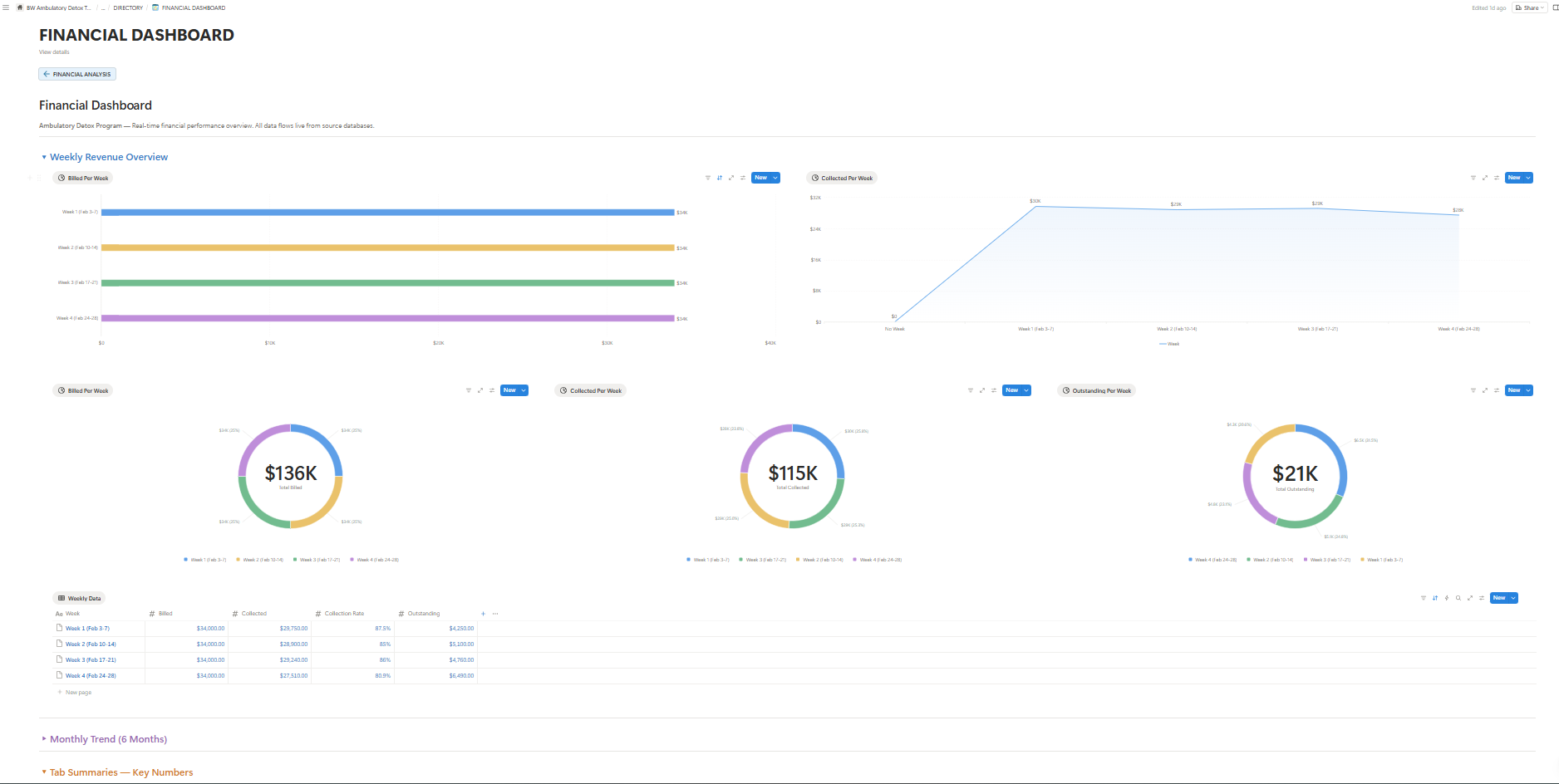Open the DIRECTORY breadcrumb page
Screen dimensions: 1559x784
coord(128,7)
